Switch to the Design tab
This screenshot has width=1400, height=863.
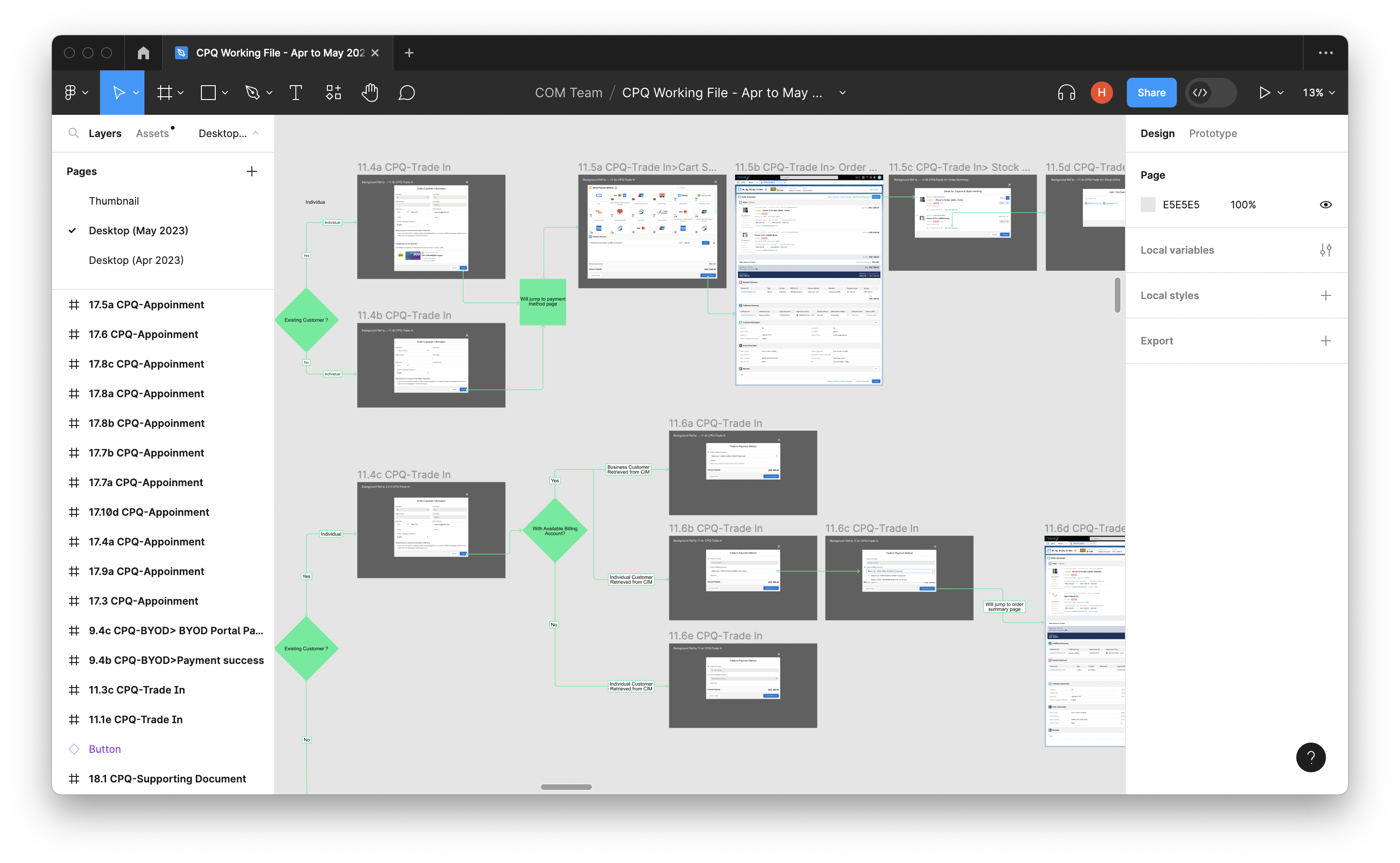point(1157,133)
